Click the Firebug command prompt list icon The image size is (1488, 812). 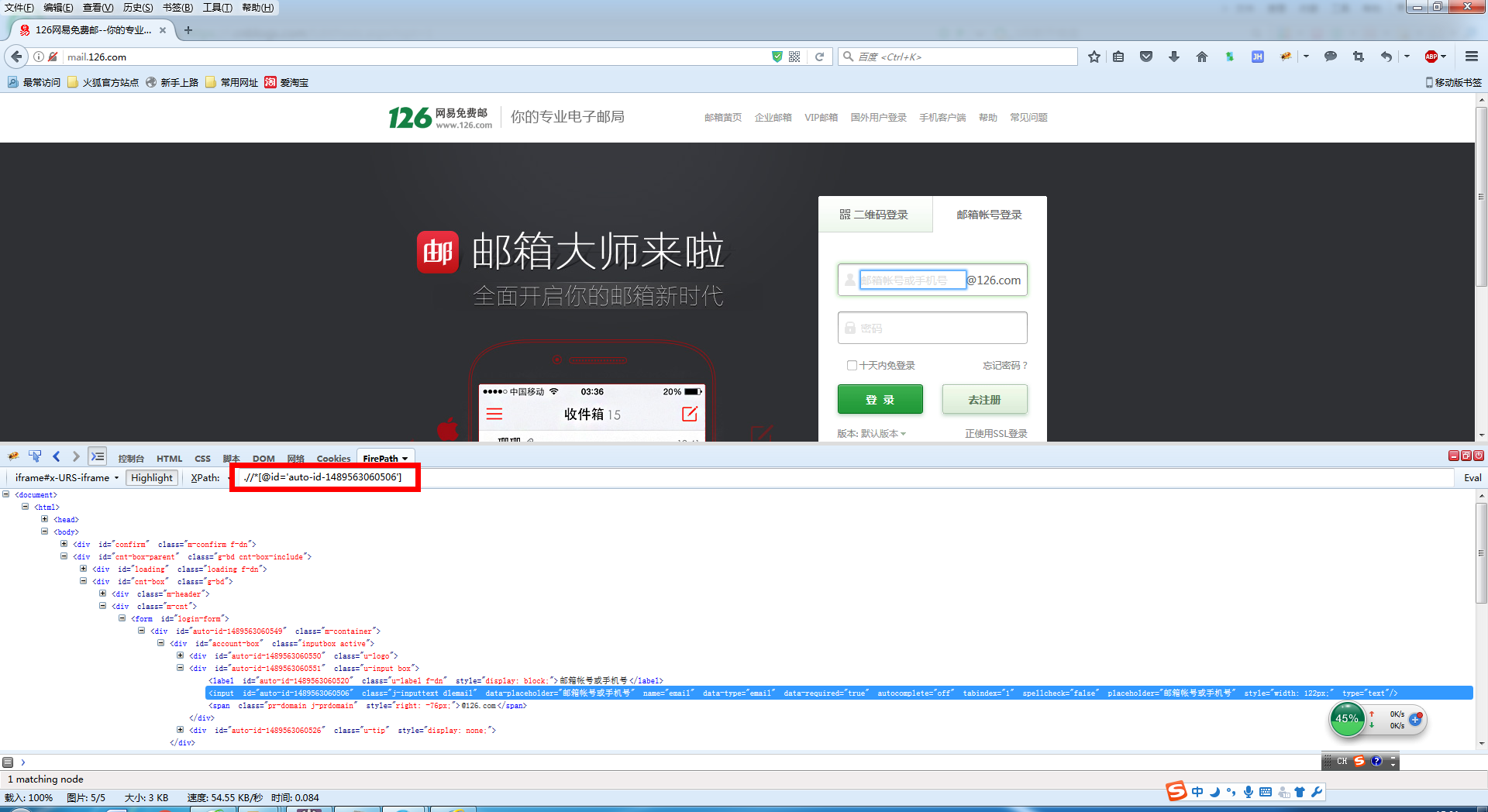(x=8, y=762)
